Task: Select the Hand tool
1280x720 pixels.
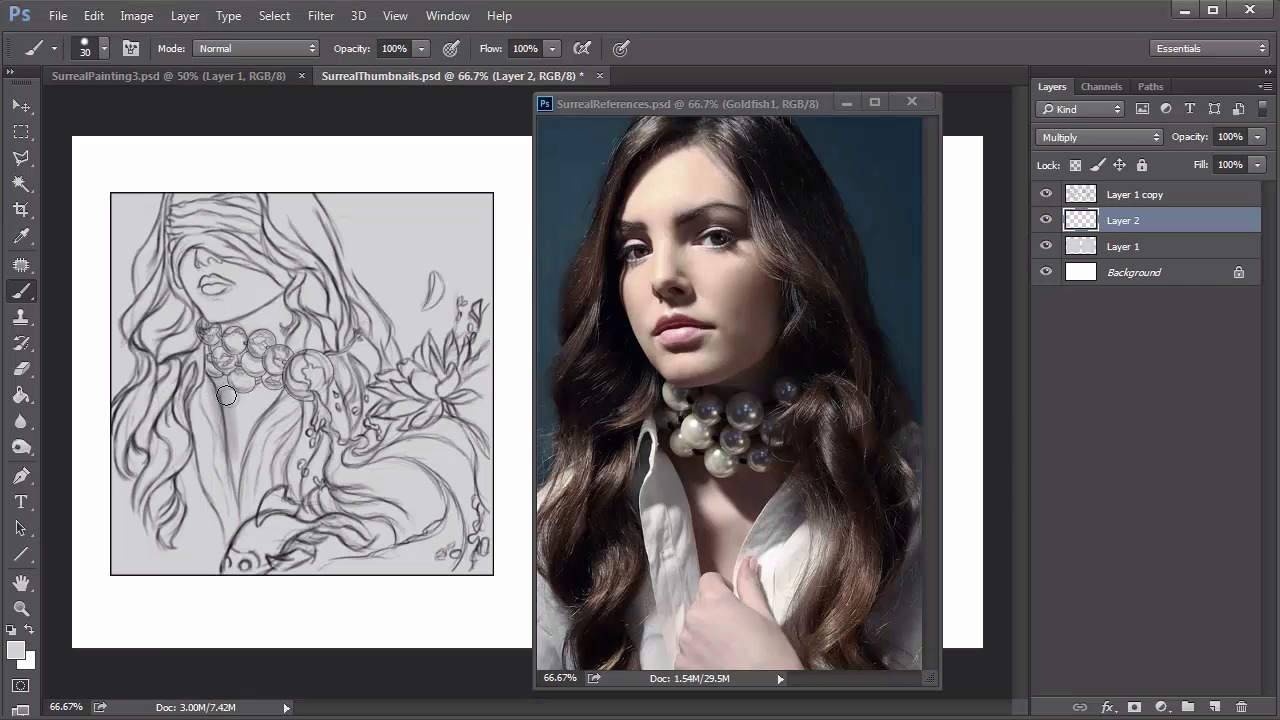Action: pos(21,583)
